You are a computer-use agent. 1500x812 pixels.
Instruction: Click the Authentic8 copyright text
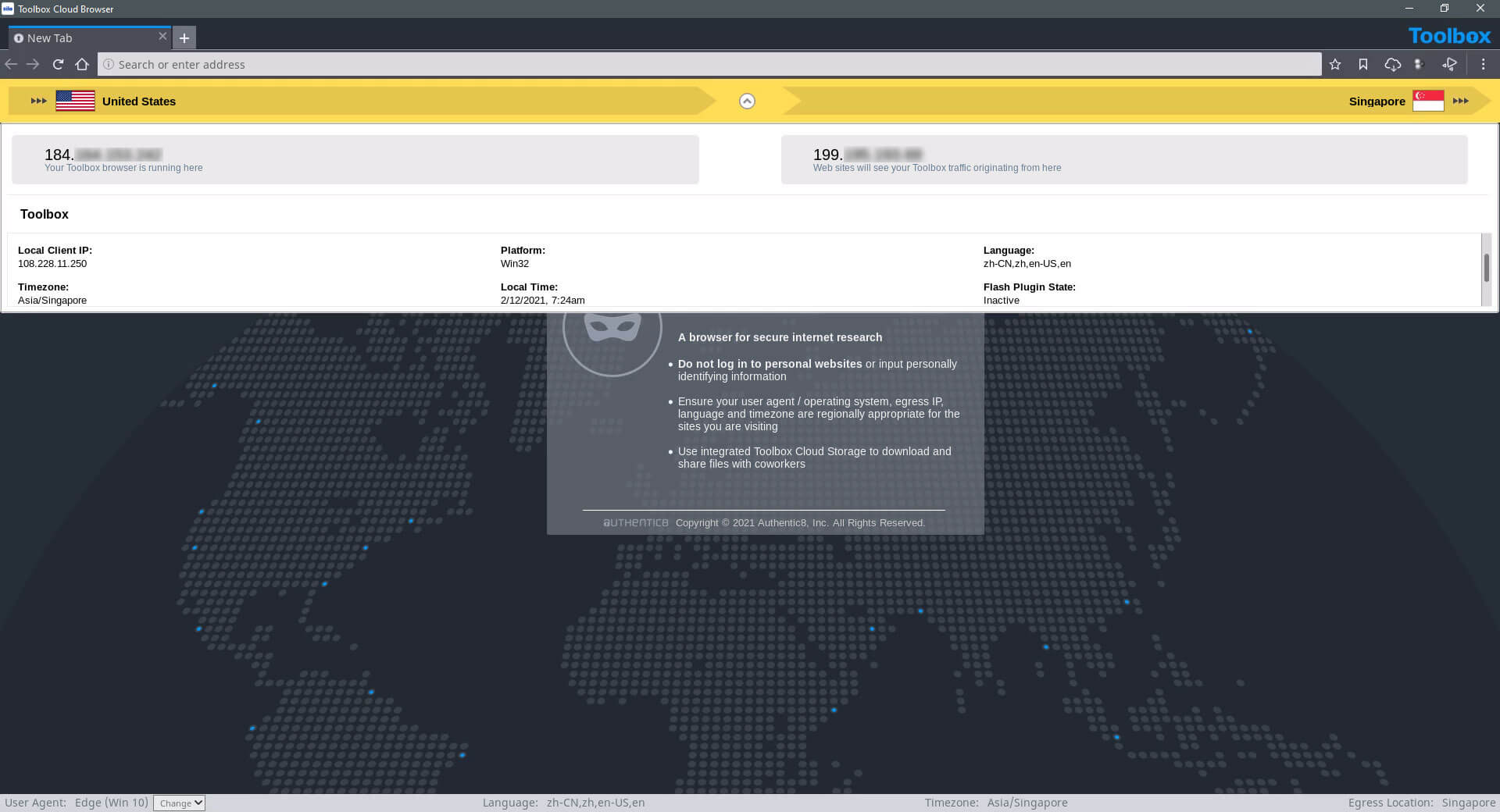tap(800, 523)
